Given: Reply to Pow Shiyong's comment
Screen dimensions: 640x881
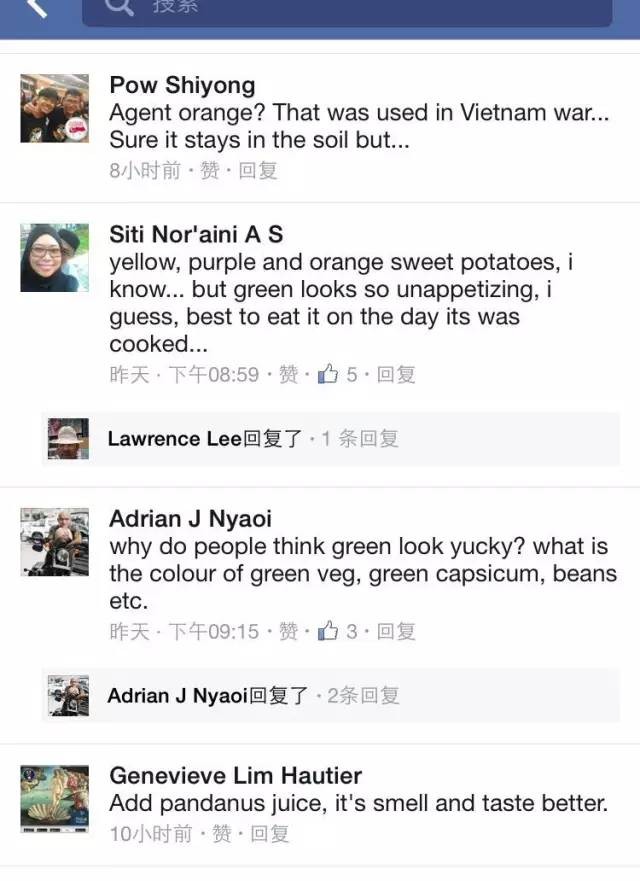Looking at the screenshot, I should click(258, 171).
